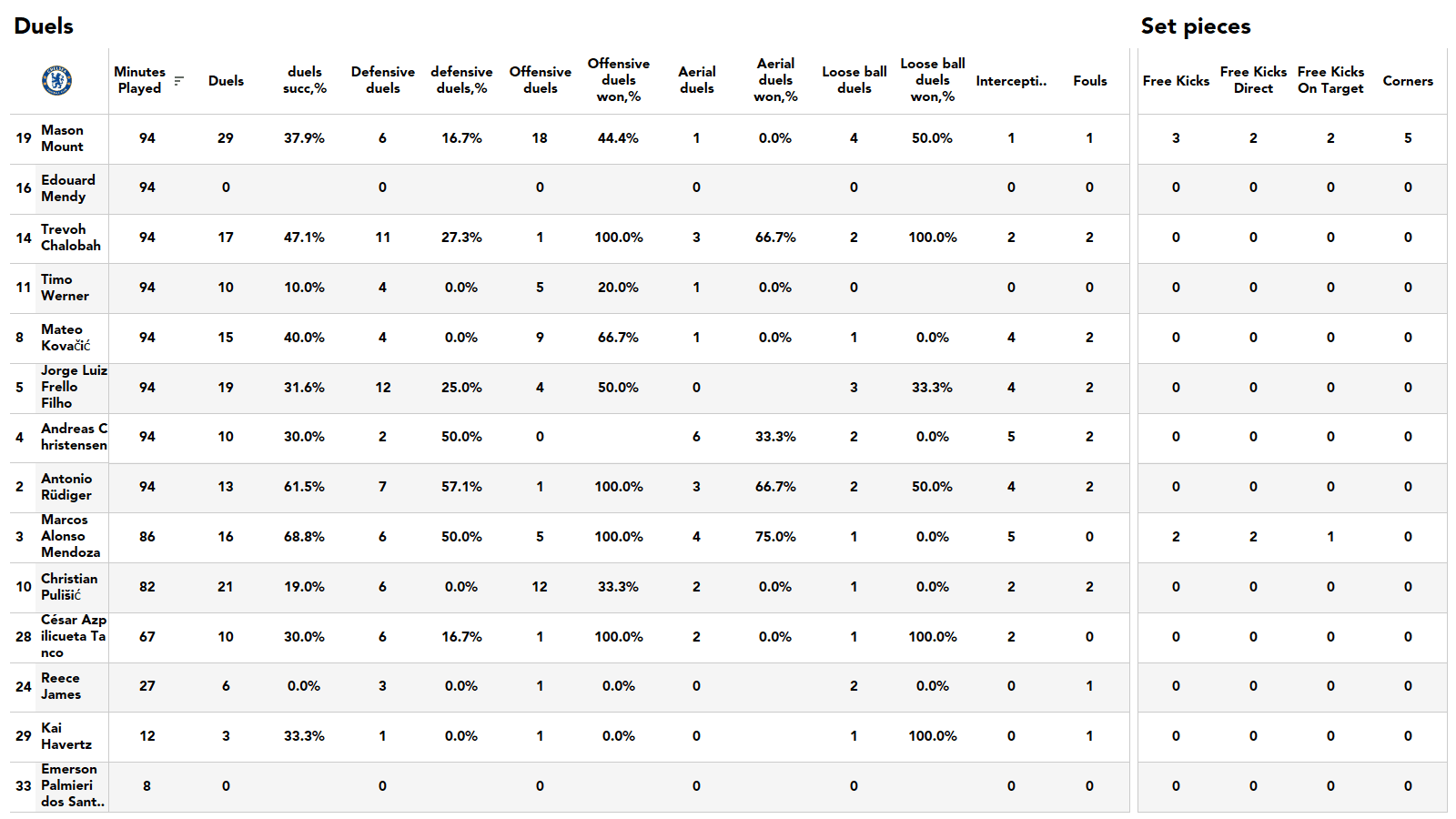Viewport: 1456px width, 819px height.
Task: Select Loose ball duels won,% header
Action: click(933, 80)
